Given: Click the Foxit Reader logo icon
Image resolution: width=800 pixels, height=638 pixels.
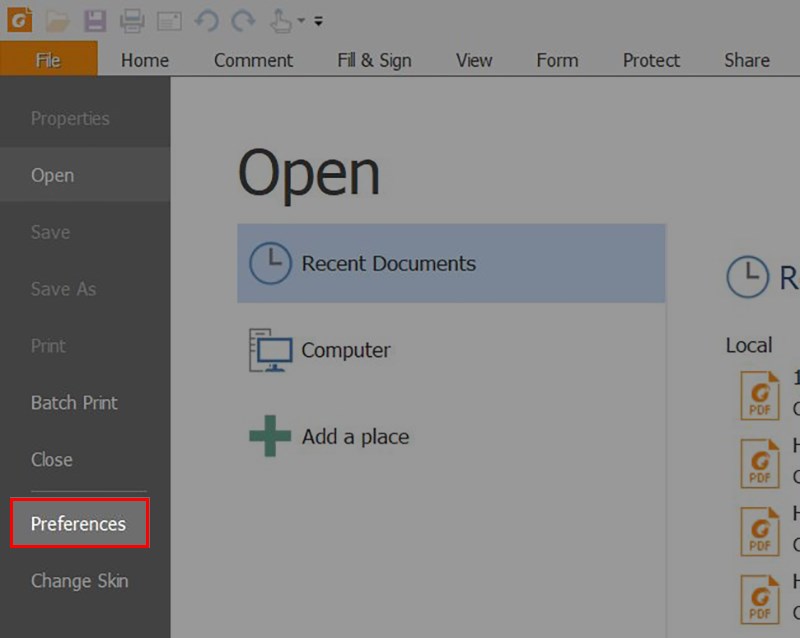Looking at the screenshot, I should (x=19, y=19).
